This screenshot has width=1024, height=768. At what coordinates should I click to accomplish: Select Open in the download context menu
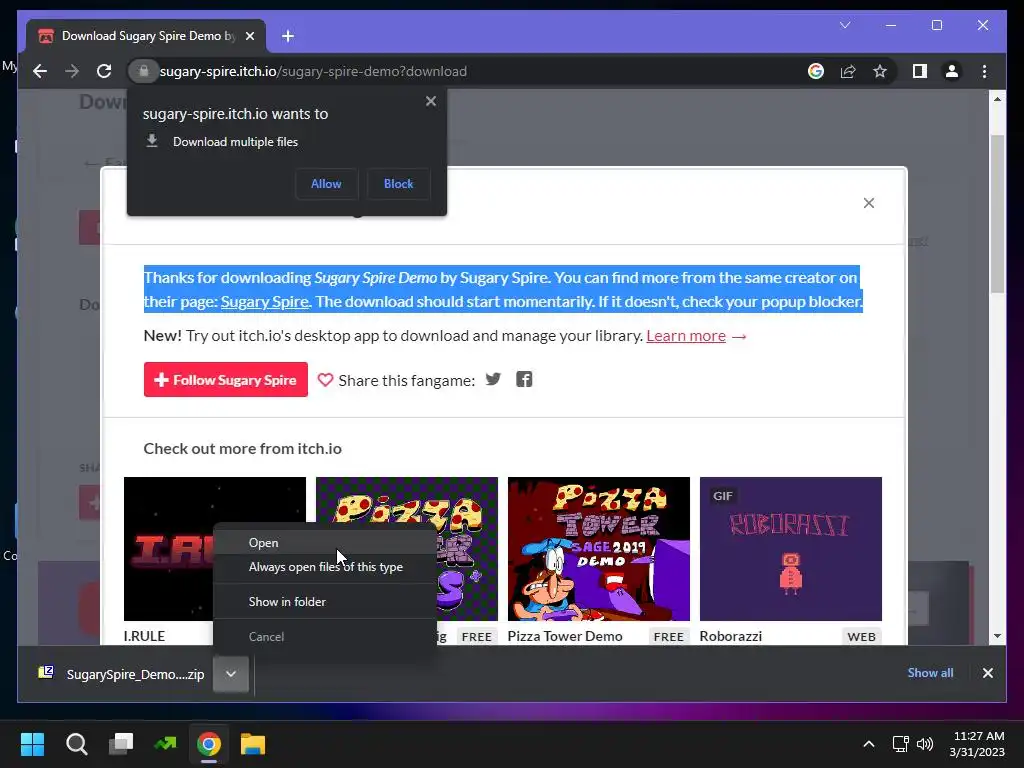325,543
